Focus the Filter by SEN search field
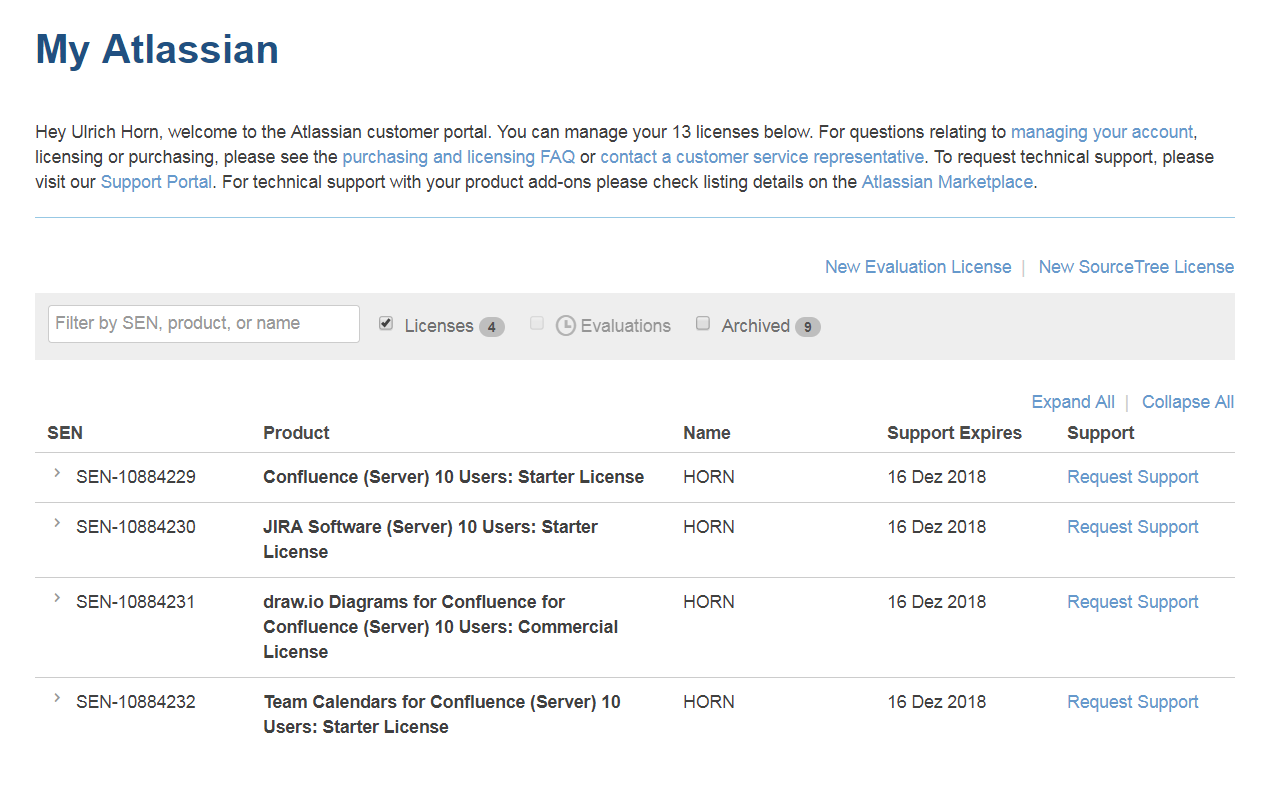This screenshot has width=1280, height=785. (x=204, y=324)
